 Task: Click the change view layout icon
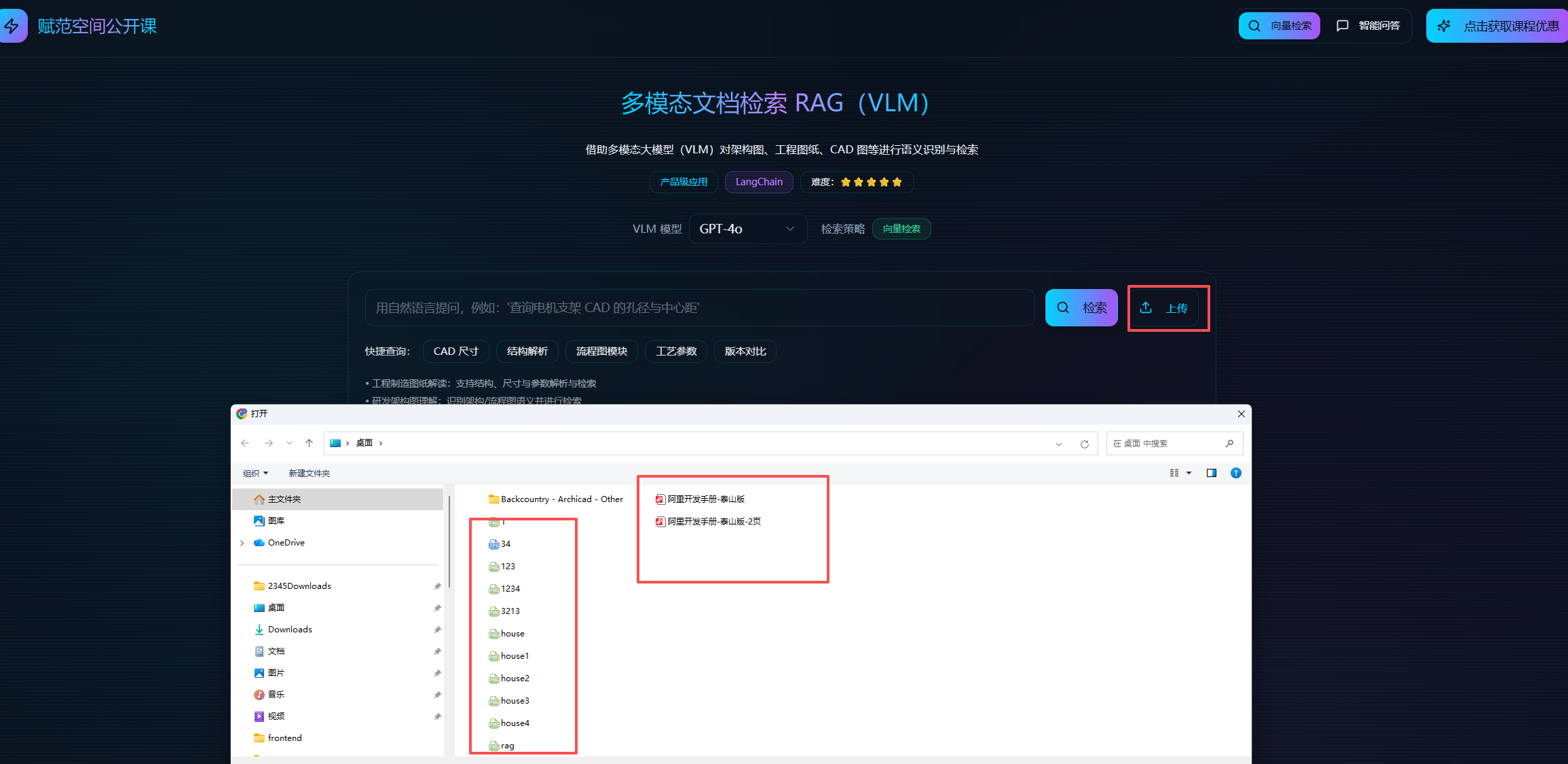click(1174, 473)
